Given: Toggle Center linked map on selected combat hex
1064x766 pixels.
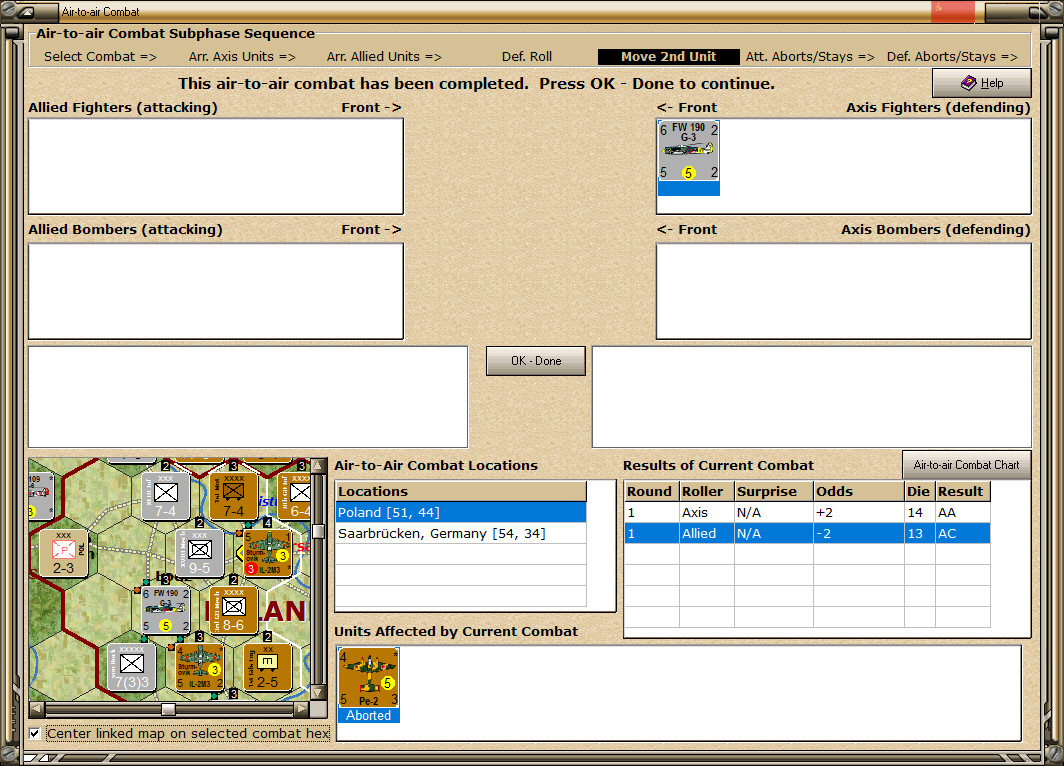Looking at the screenshot, I should click(x=35, y=733).
